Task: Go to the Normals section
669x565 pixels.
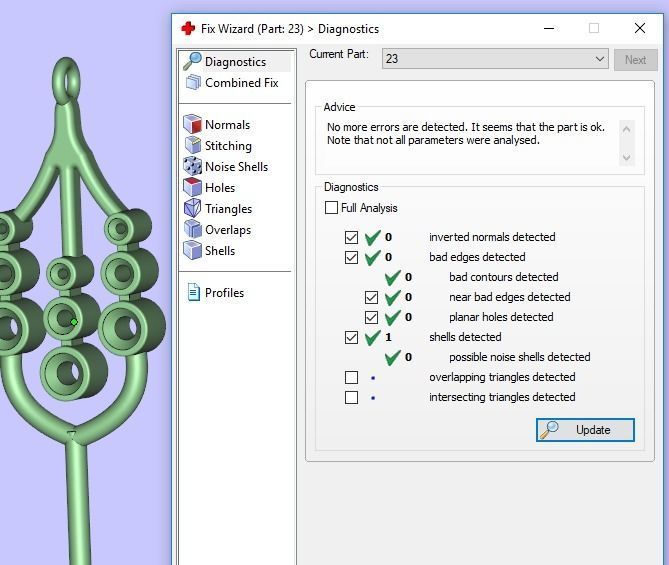Action: 227,125
